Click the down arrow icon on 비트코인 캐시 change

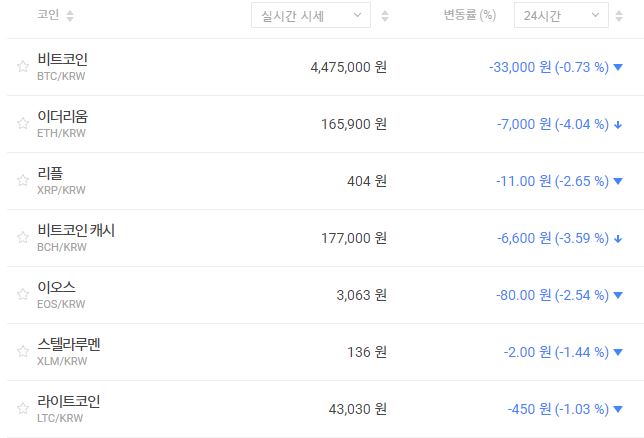coord(618,239)
